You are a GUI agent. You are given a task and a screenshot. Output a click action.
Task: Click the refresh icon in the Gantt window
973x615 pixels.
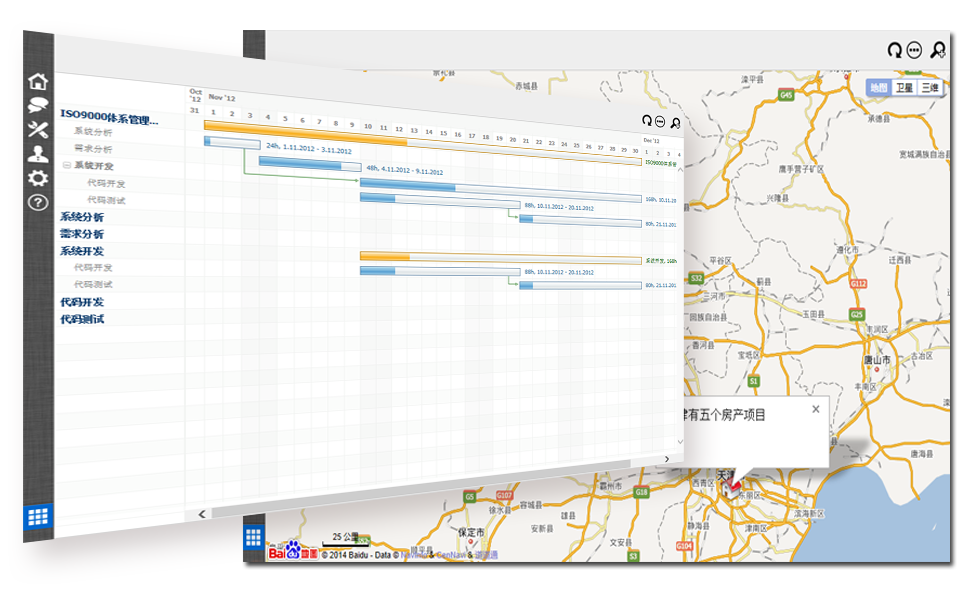pyautogui.click(x=647, y=120)
